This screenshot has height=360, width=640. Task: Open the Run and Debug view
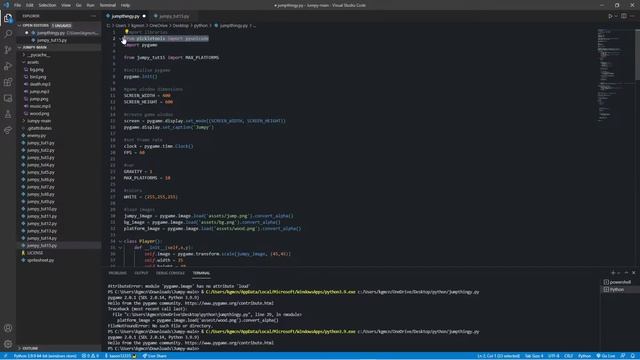click(8, 66)
